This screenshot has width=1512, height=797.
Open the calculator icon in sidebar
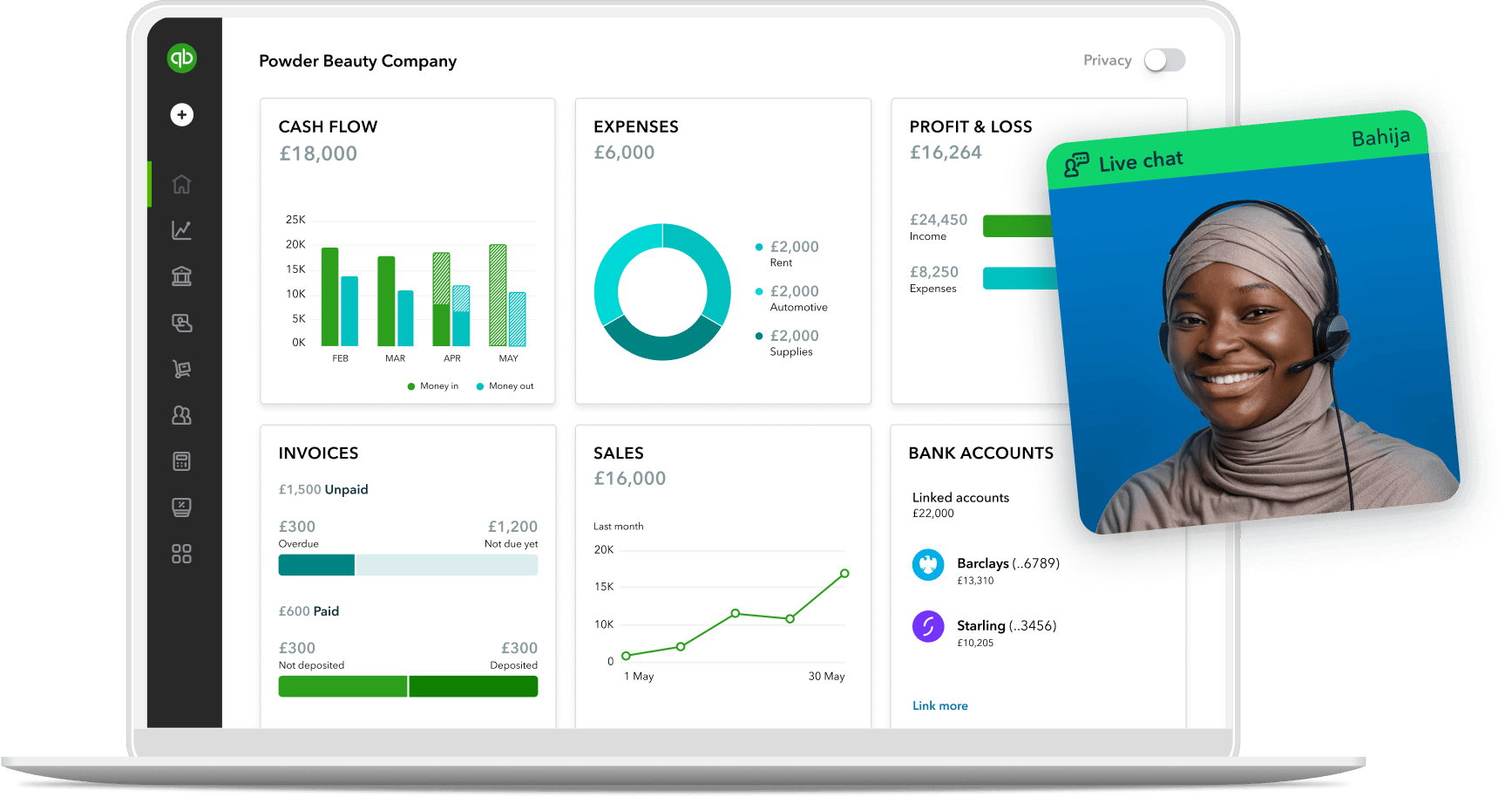181,461
